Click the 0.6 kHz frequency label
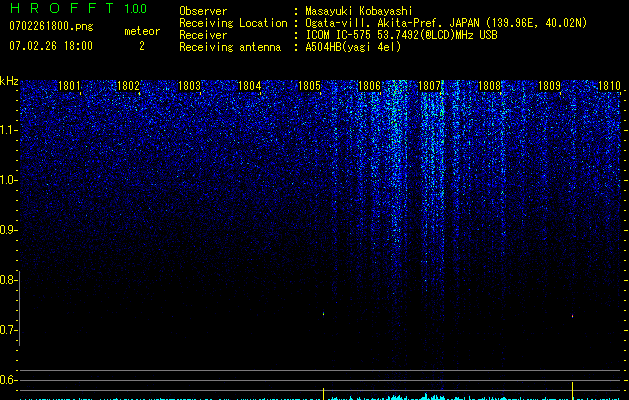 click(x=8, y=380)
